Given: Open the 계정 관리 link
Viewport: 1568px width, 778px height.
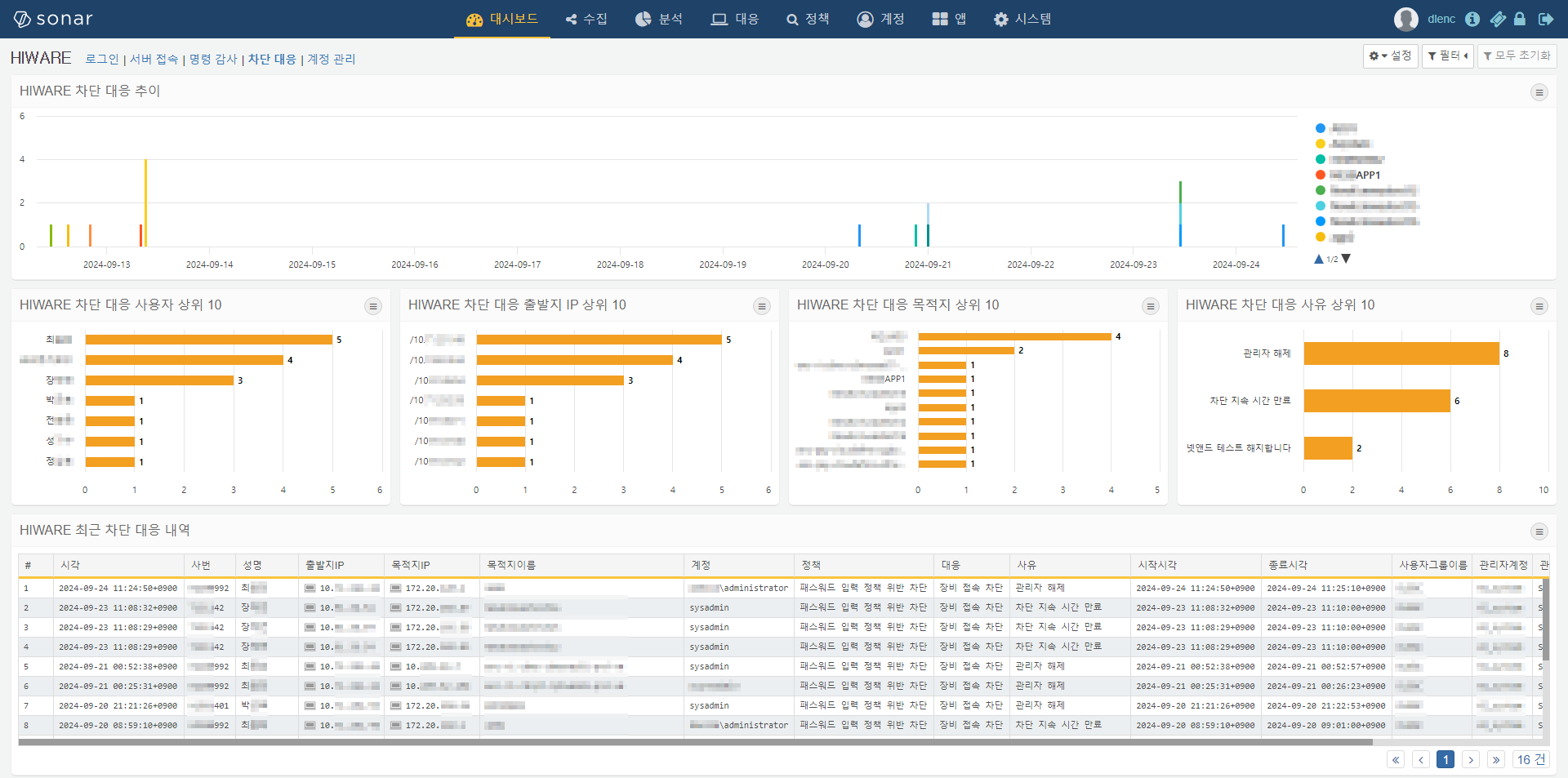Looking at the screenshot, I should coord(331,59).
